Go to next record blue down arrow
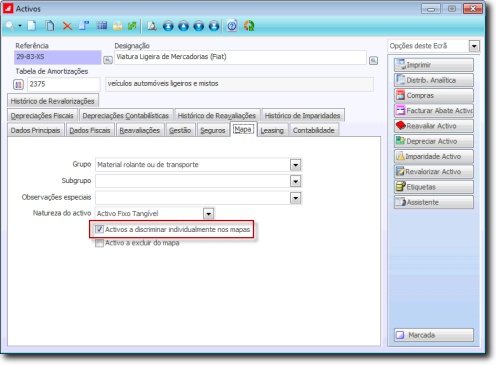 [x=199, y=26]
